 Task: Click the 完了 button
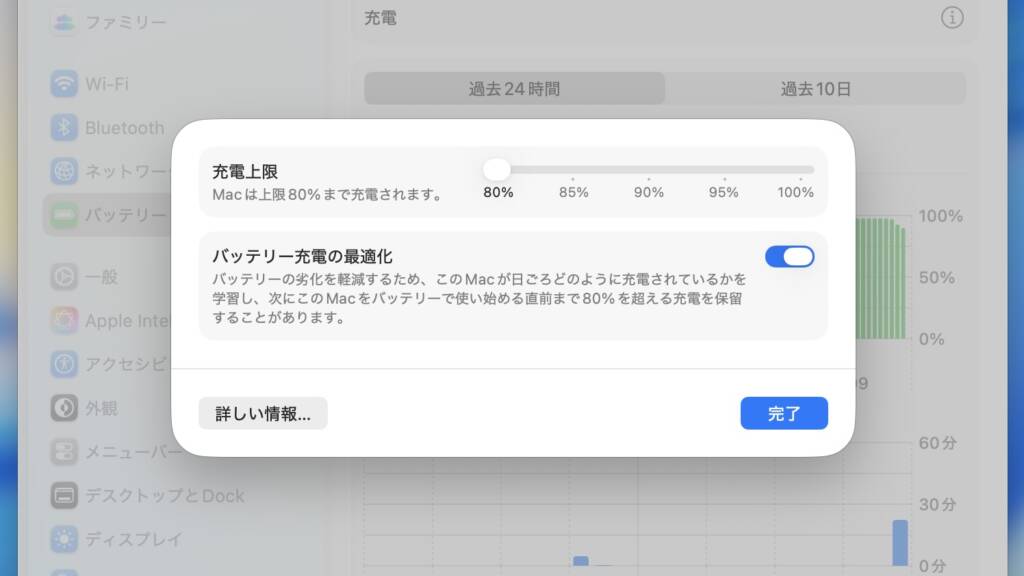click(784, 413)
